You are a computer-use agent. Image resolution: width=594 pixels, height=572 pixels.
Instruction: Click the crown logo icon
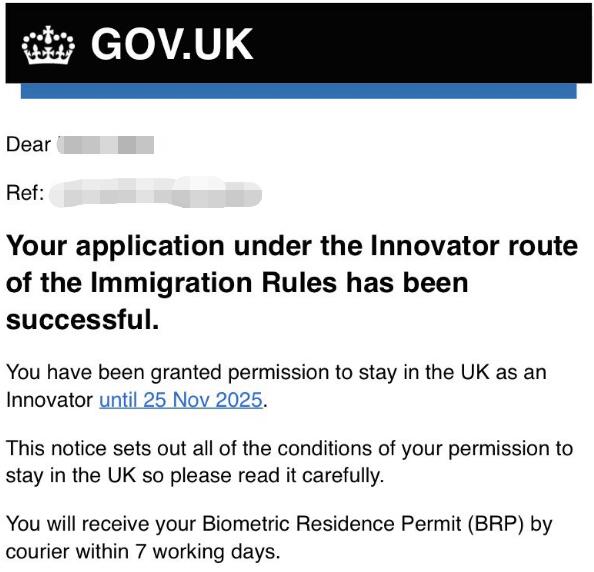click(48, 45)
